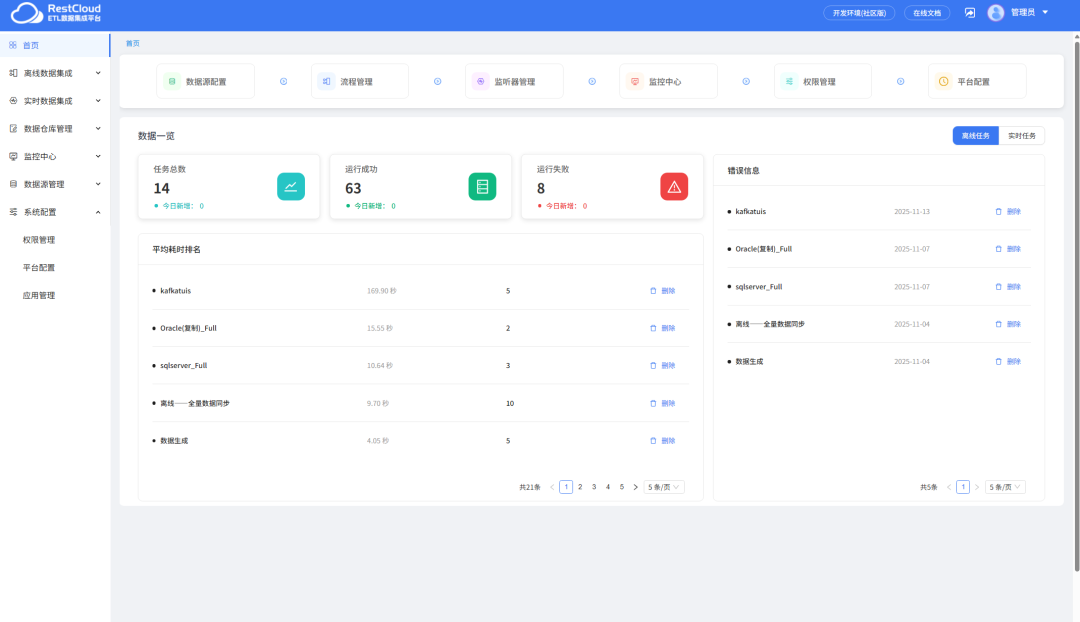Click arrow icon between 监听器管理 and 监控中心
This screenshot has width=1080, height=622.
pyautogui.click(x=592, y=81)
